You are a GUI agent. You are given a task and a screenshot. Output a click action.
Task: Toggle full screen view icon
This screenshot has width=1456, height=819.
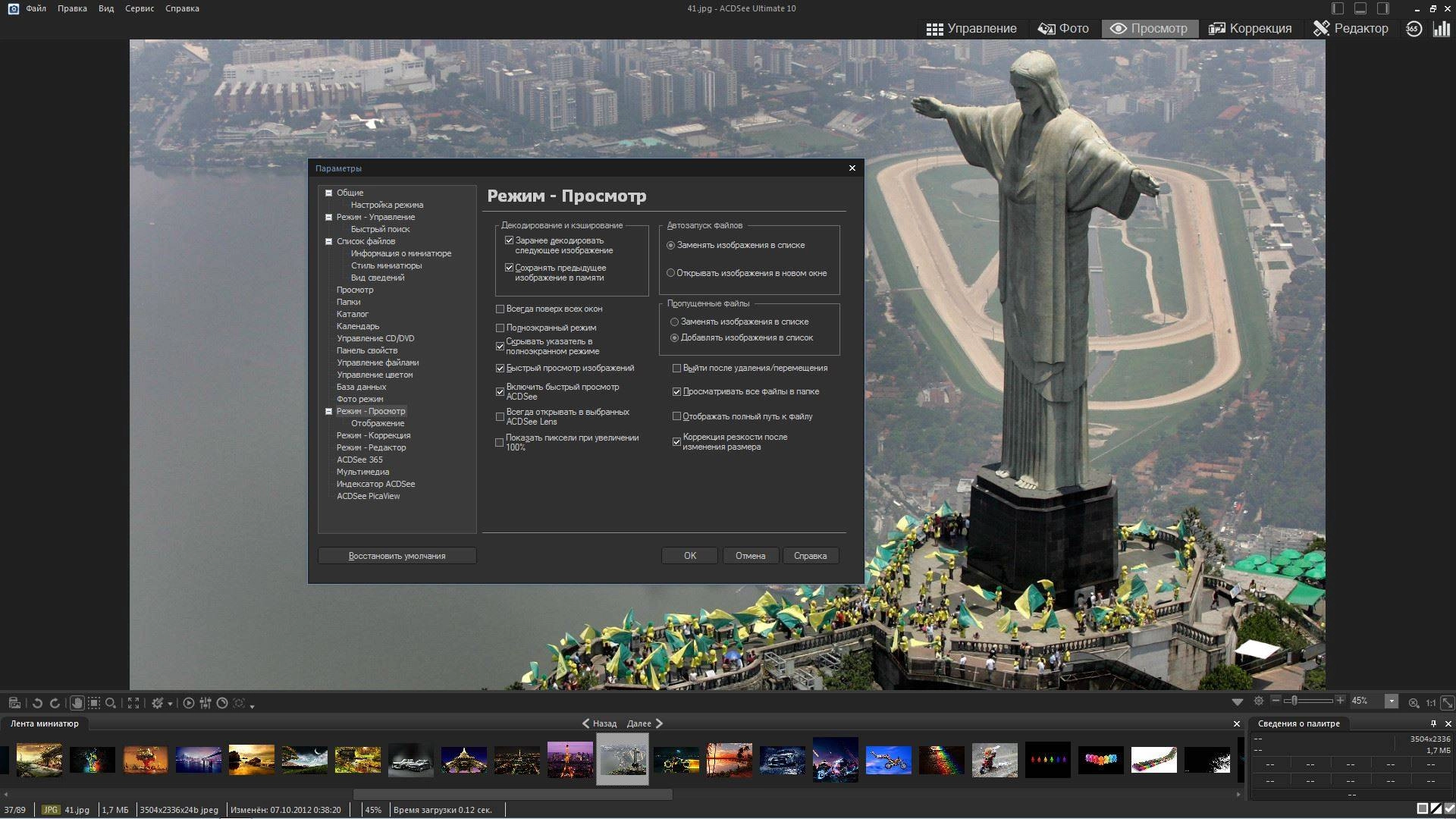(133, 703)
